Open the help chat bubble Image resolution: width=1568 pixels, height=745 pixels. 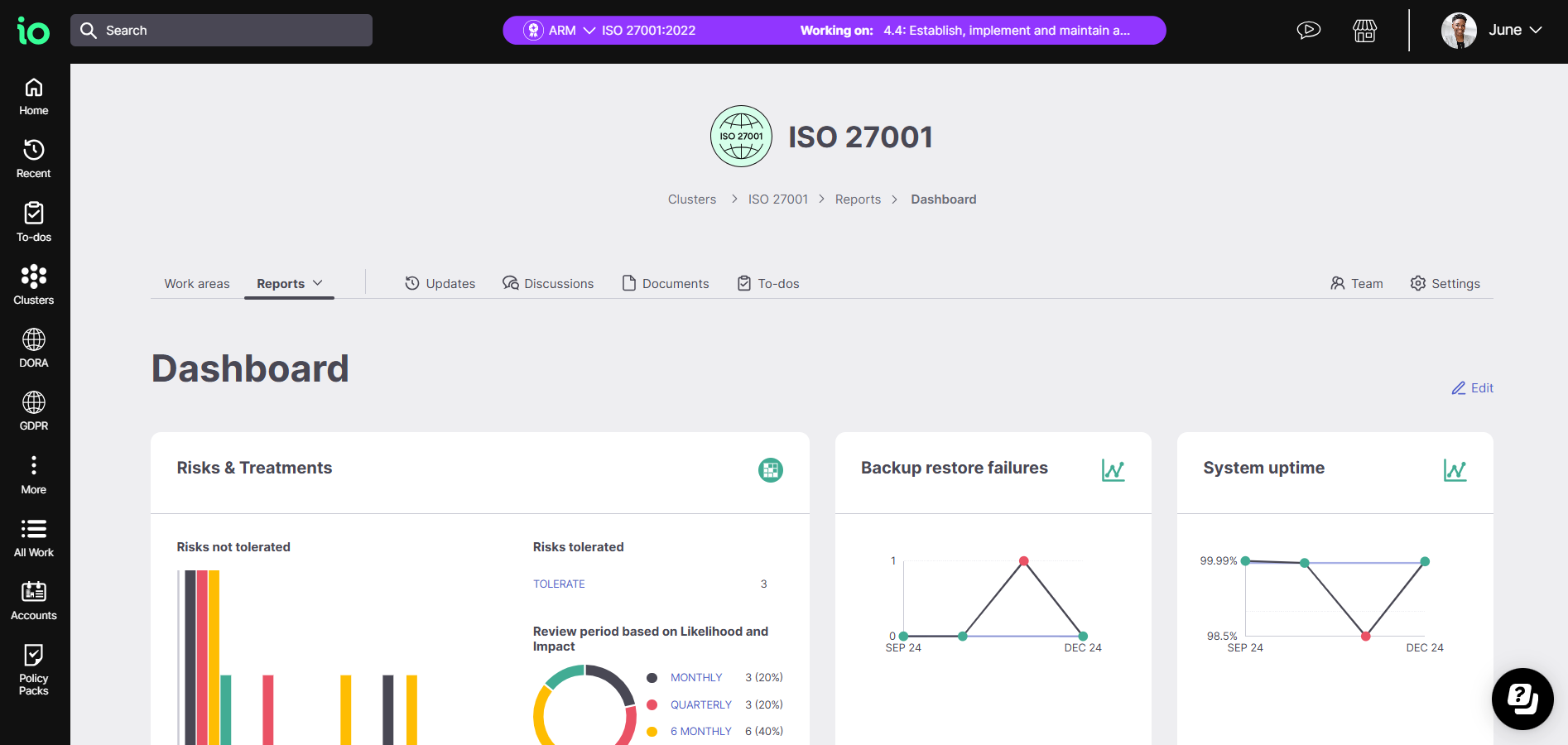click(1522, 699)
